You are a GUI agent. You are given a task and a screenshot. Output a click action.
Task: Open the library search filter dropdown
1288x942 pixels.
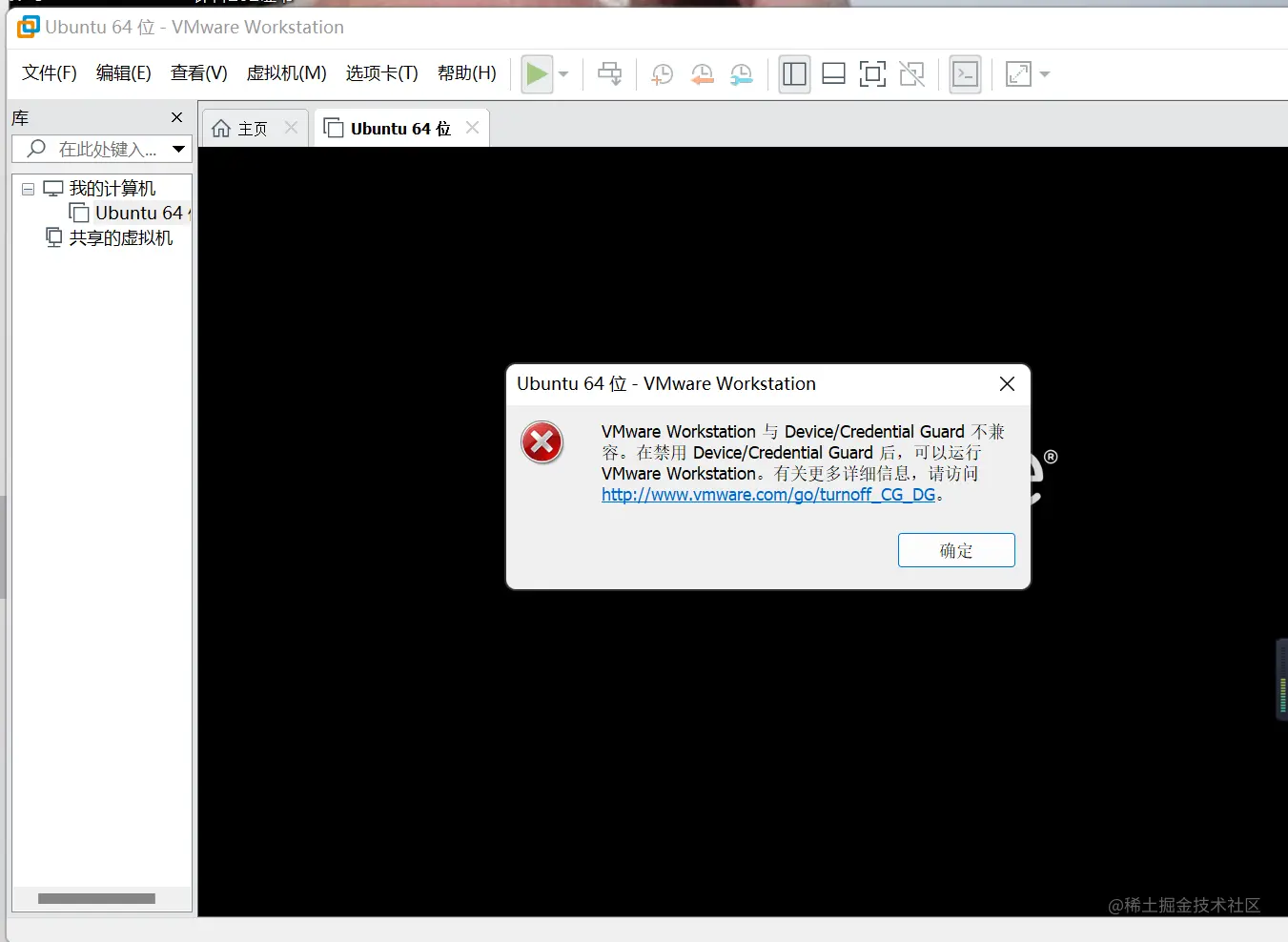(178, 150)
